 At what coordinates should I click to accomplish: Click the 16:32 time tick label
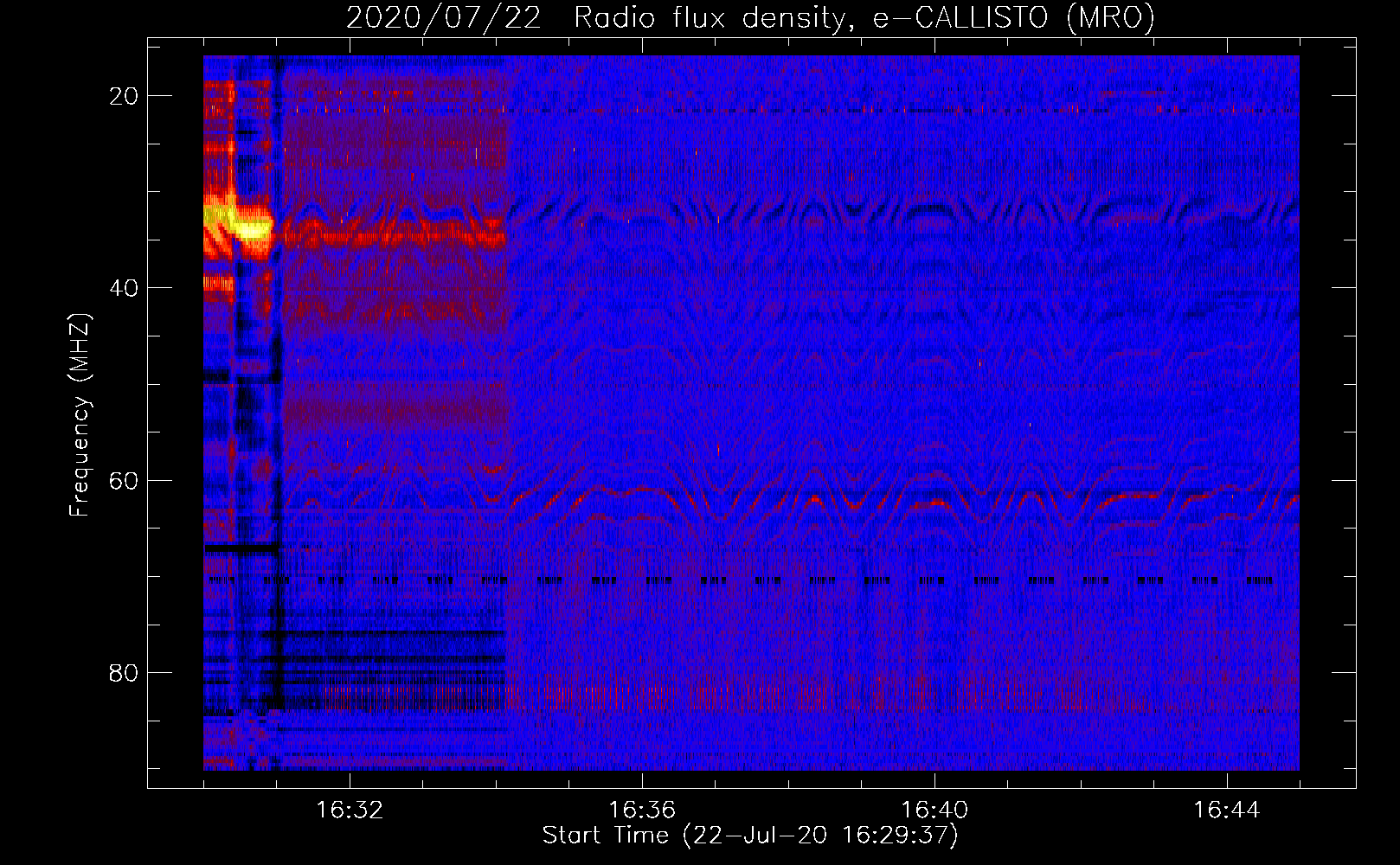click(350, 810)
